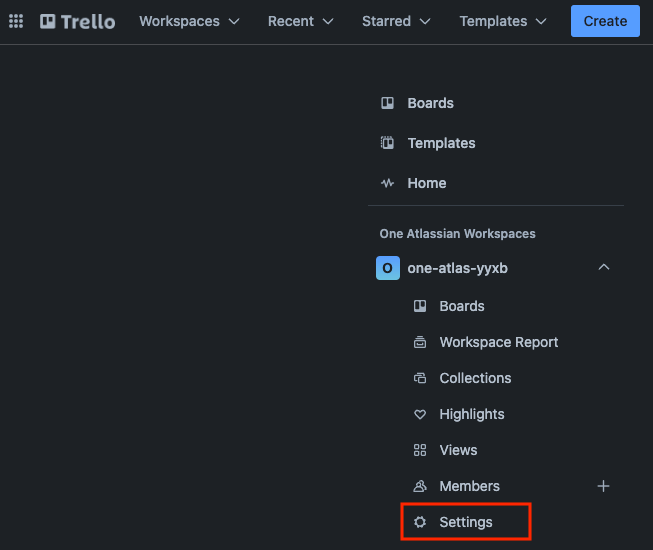
Task: Click the gear icon beside Settings
Action: (420, 522)
